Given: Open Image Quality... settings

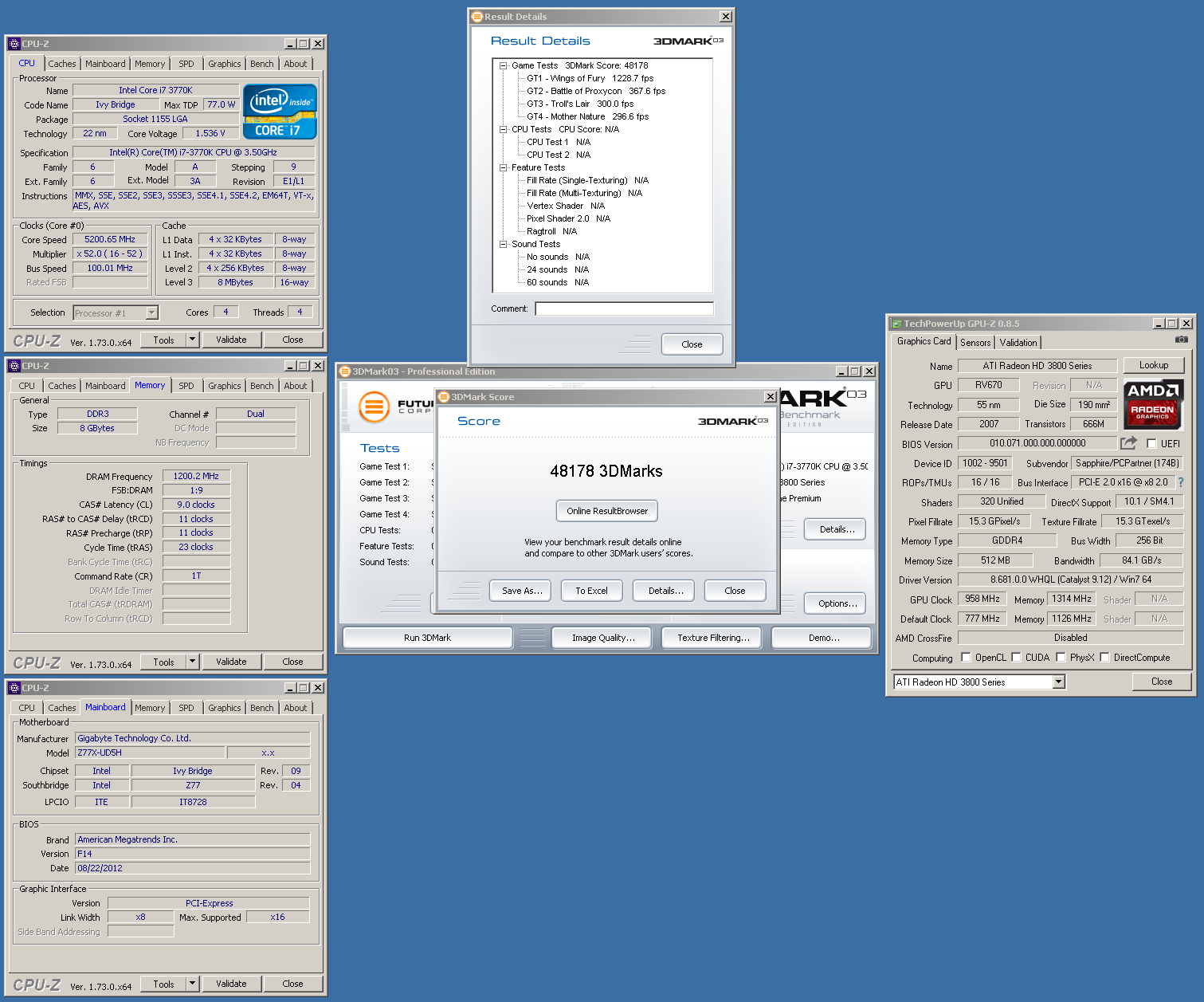Looking at the screenshot, I should (x=603, y=638).
